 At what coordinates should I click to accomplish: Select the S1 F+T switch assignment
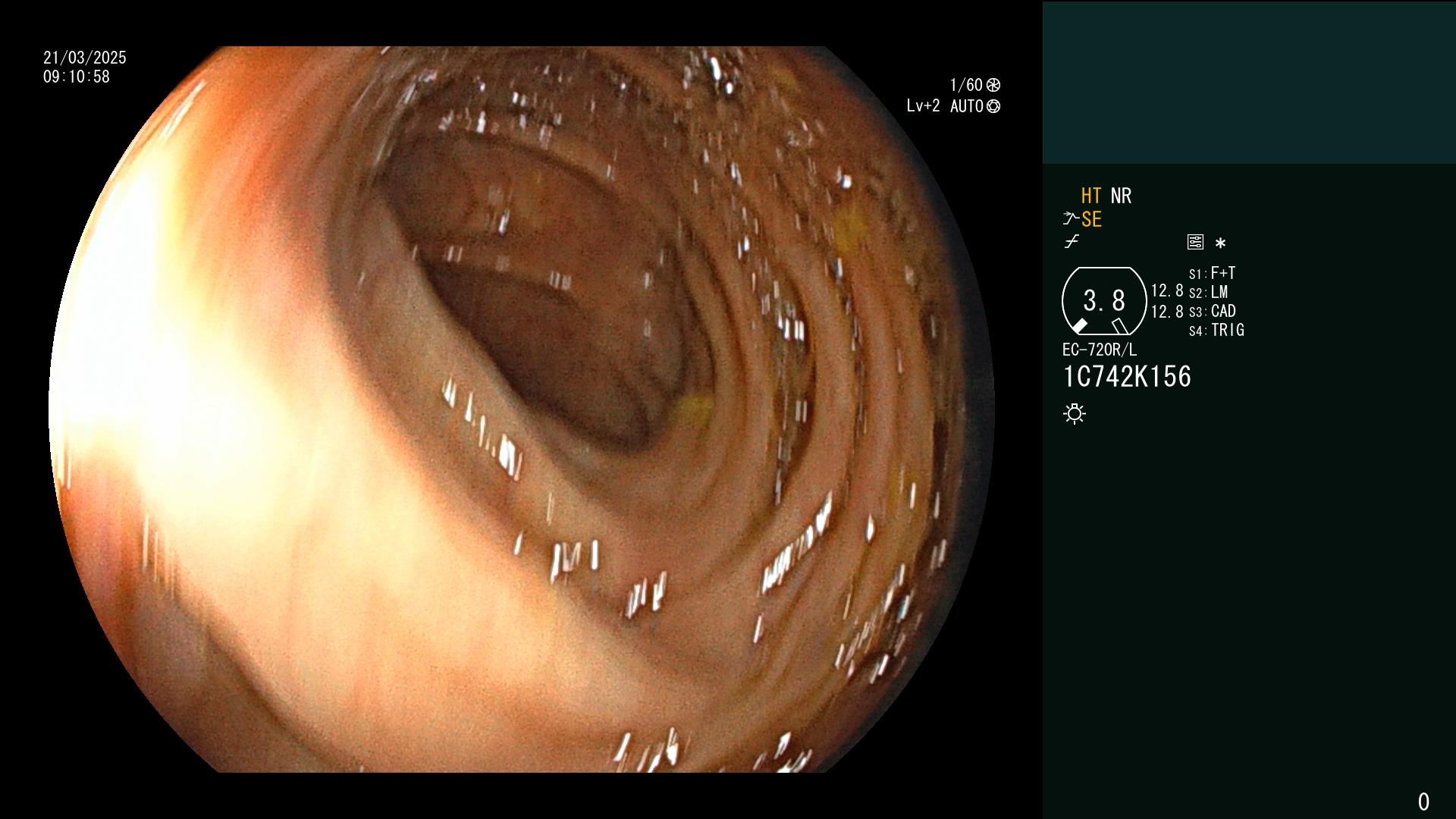(1212, 273)
